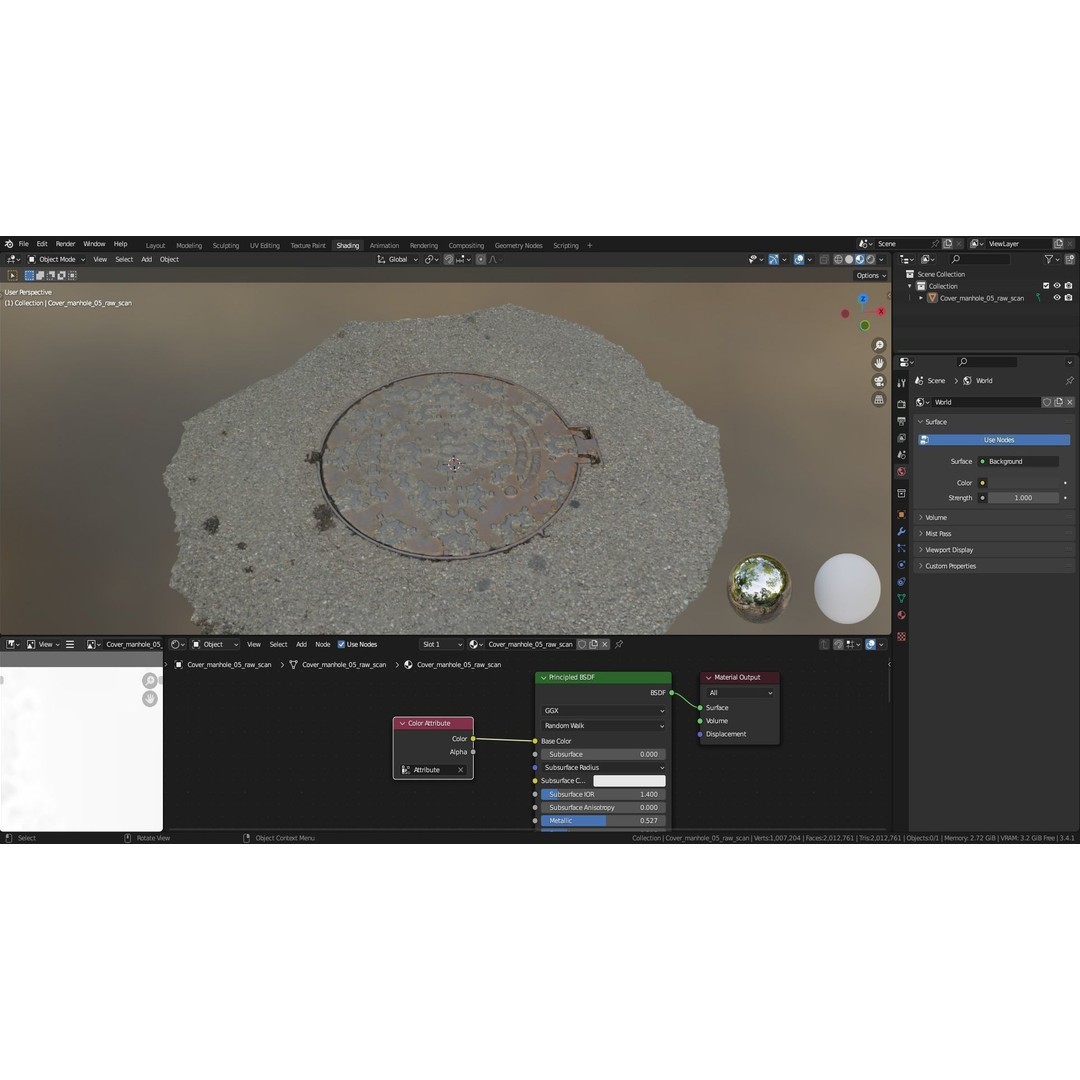Open the Render menu

click(65, 244)
